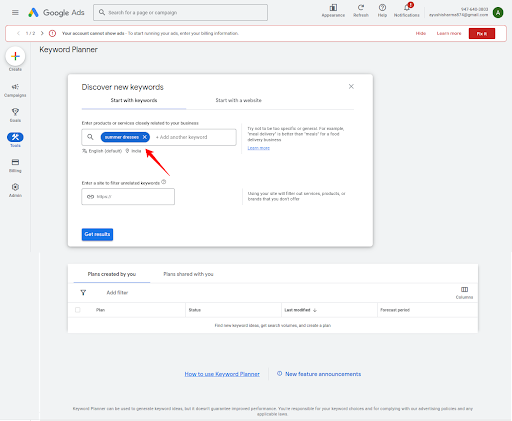Open Plans created by you tab
The width and height of the screenshot is (512, 421).
click(x=112, y=274)
